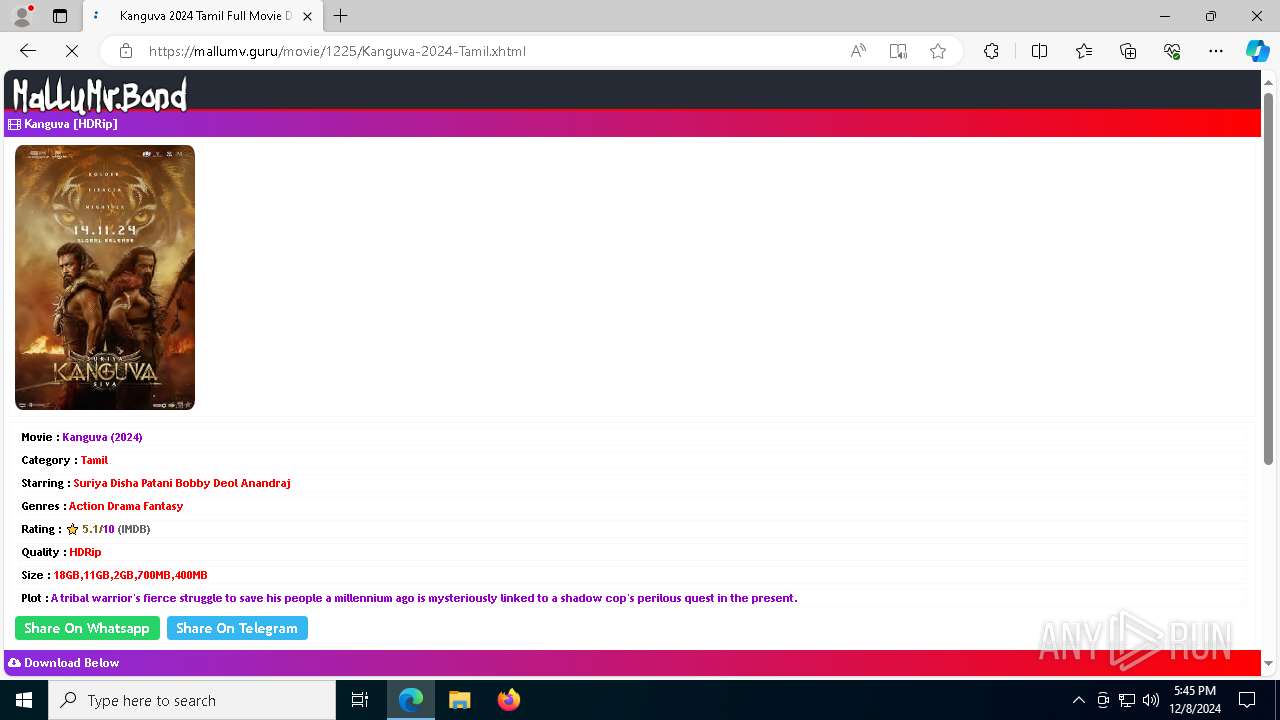Viewport: 1280px width, 720px height.
Task: Stop loading the page
Action: (x=72, y=51)
